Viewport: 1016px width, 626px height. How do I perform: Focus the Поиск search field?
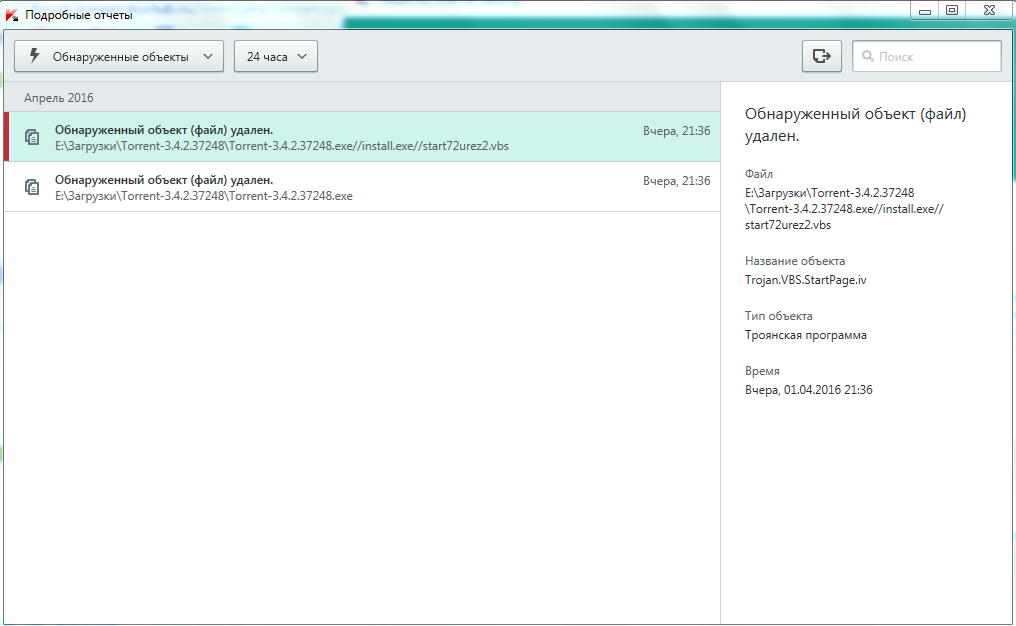(x=936, y=57)
